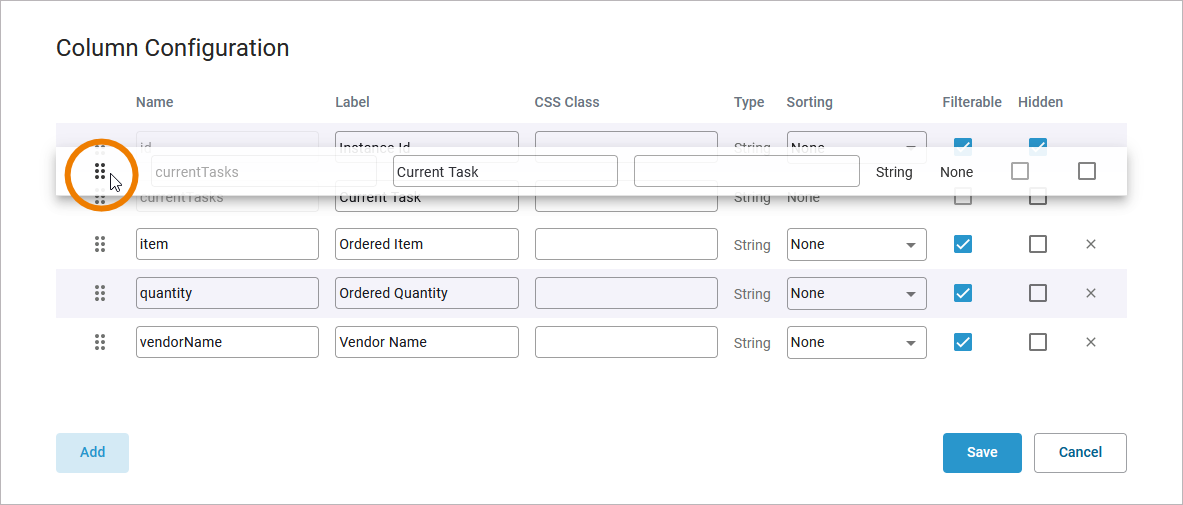Remove the vendorName column row
Viewport: 1183px width, 505px height.
coord(1091,342)
